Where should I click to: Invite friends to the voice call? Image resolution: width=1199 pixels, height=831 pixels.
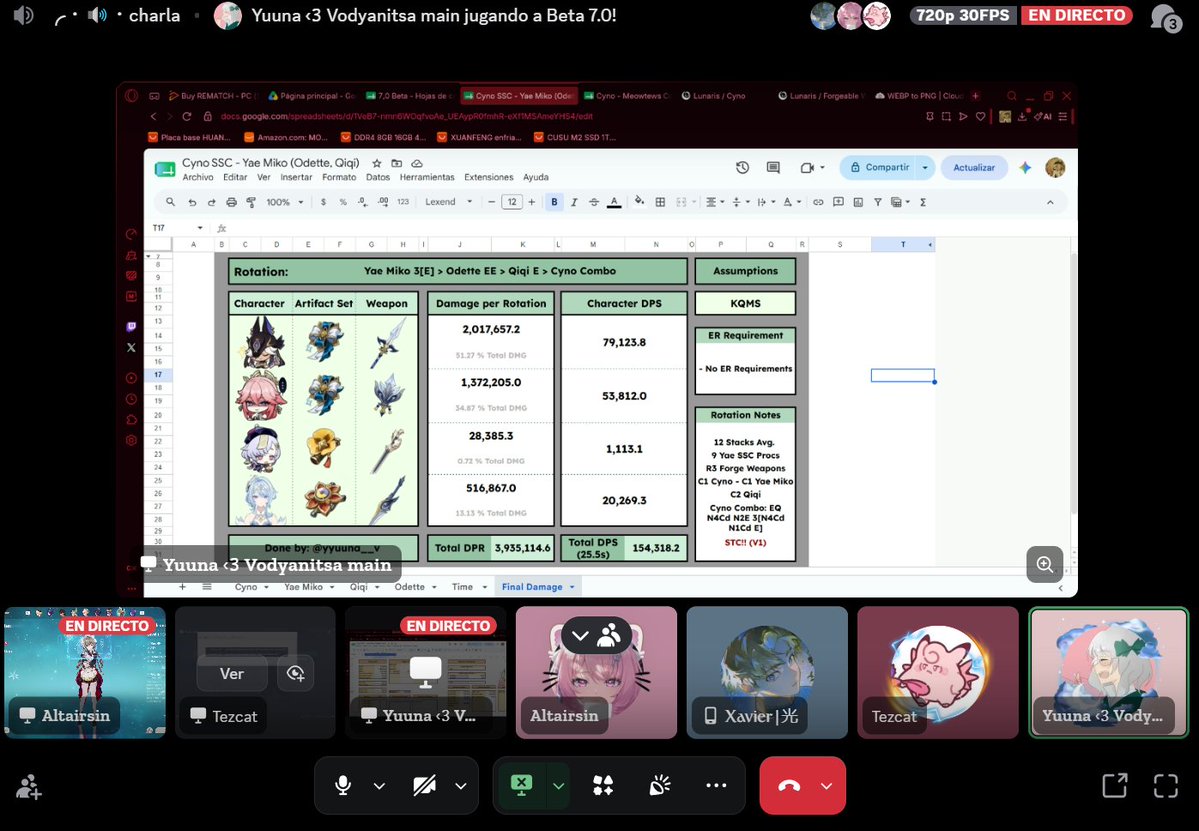(29, 786)
